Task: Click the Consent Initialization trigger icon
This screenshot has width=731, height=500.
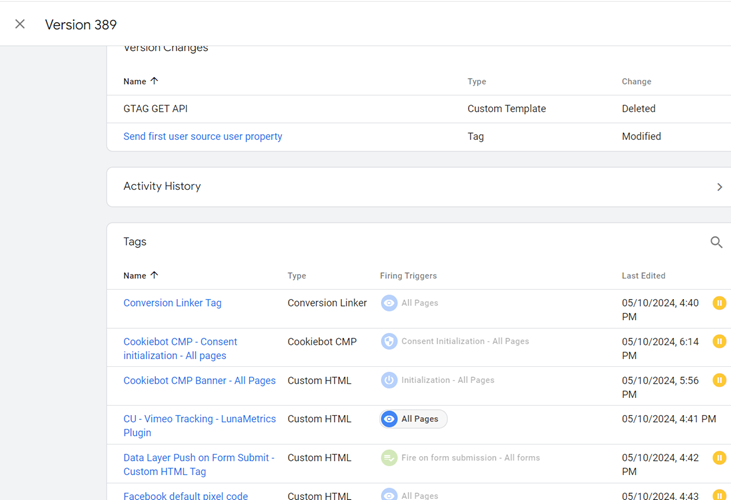Action: point(389,342)
